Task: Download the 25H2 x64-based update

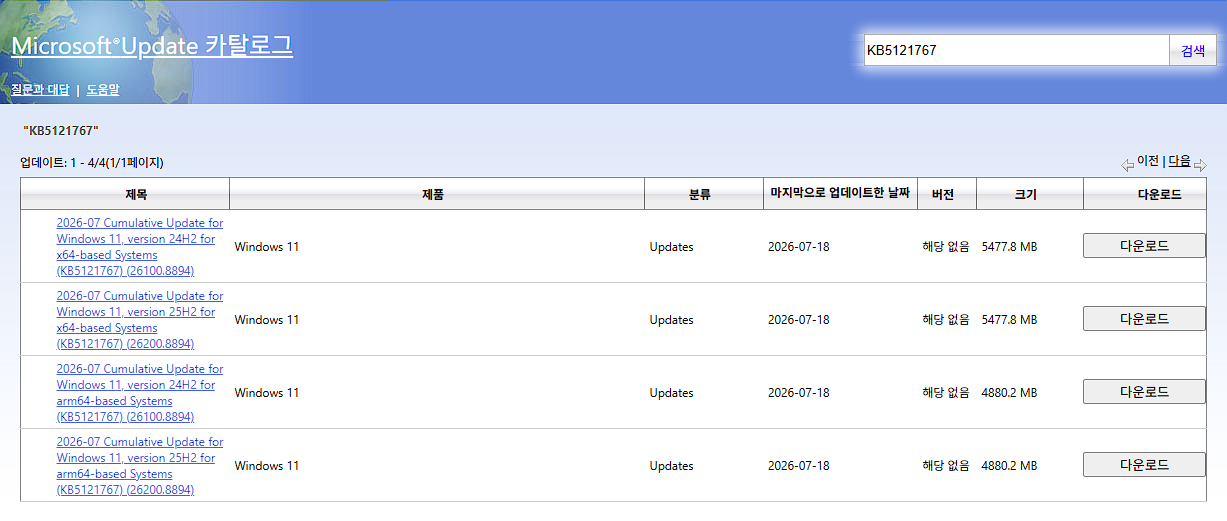Action: pos(1144,319)
